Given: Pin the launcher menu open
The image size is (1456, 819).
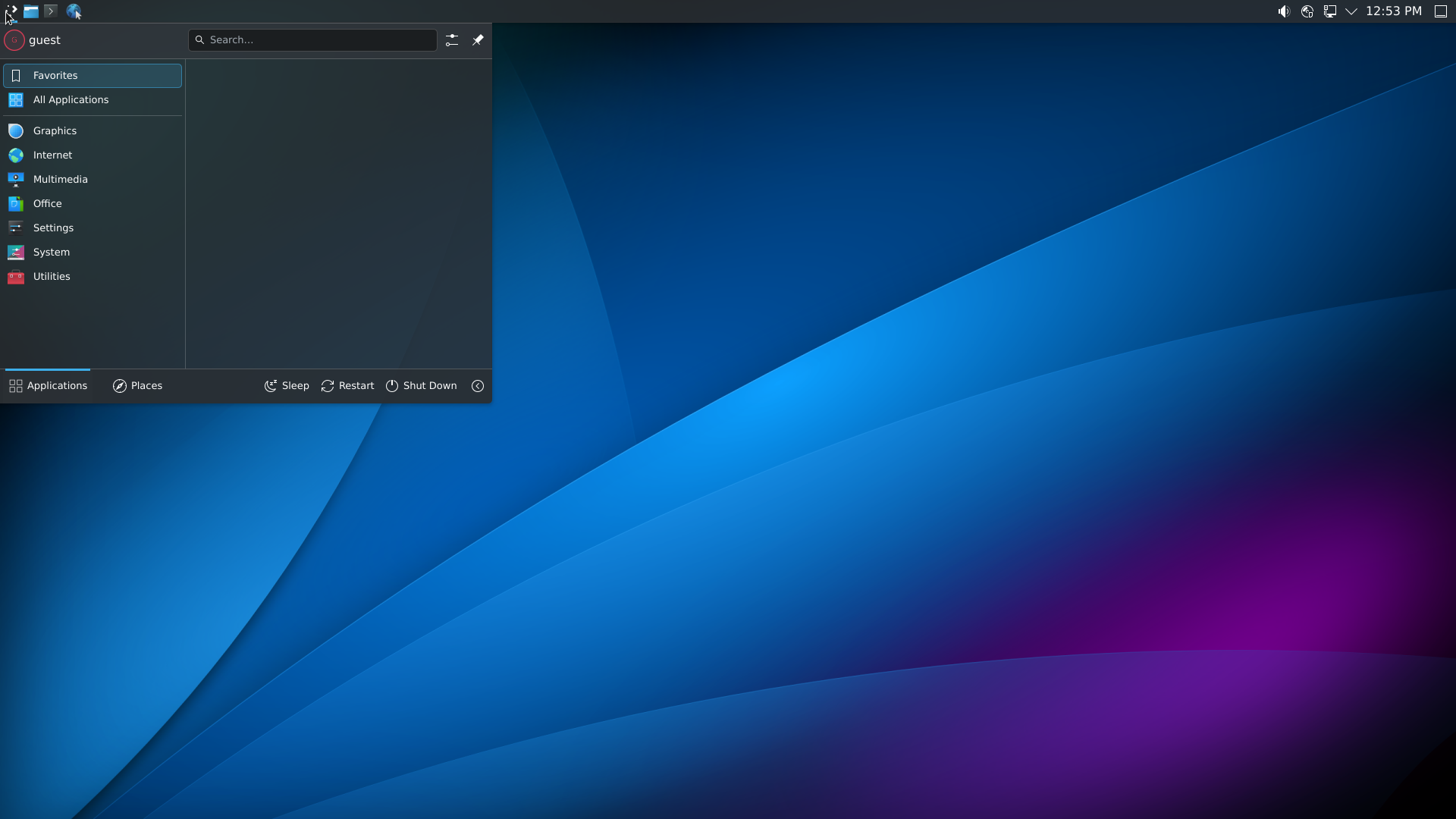Looking at the screenshot, I should click(478, 40).
